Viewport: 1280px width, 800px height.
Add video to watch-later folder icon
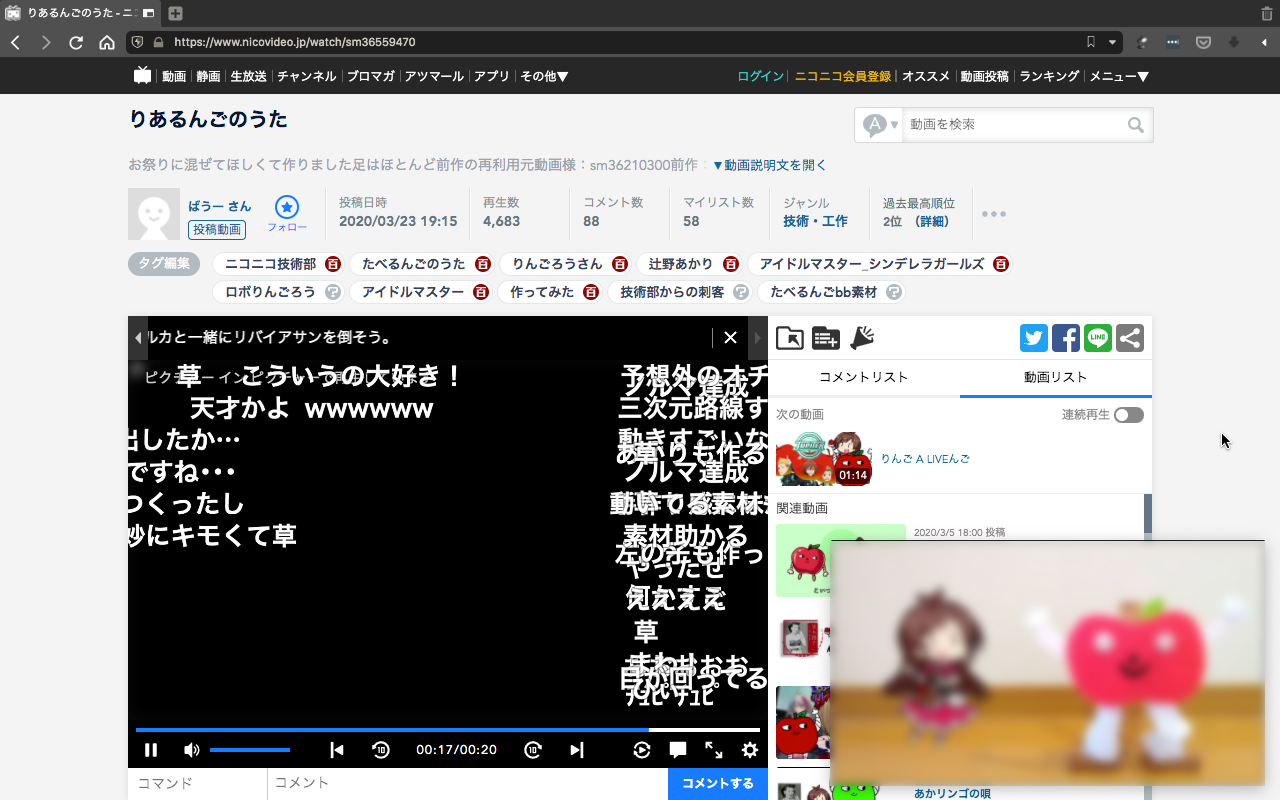790,338
